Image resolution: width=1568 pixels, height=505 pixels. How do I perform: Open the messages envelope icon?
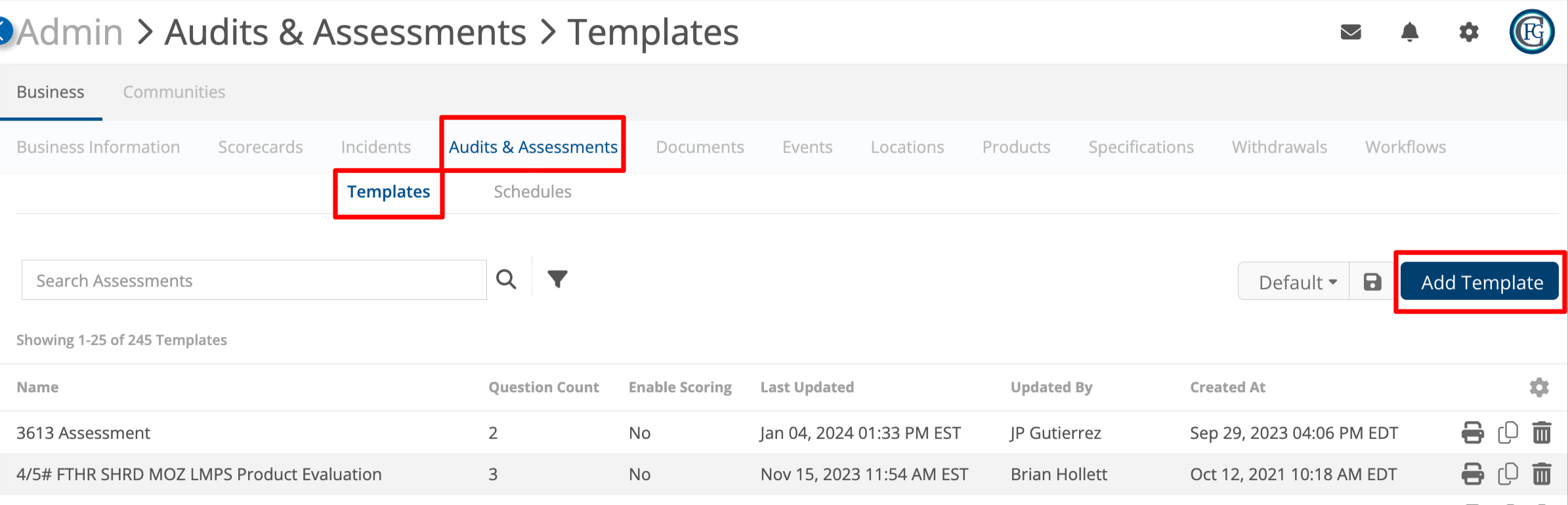(1350, 32)
